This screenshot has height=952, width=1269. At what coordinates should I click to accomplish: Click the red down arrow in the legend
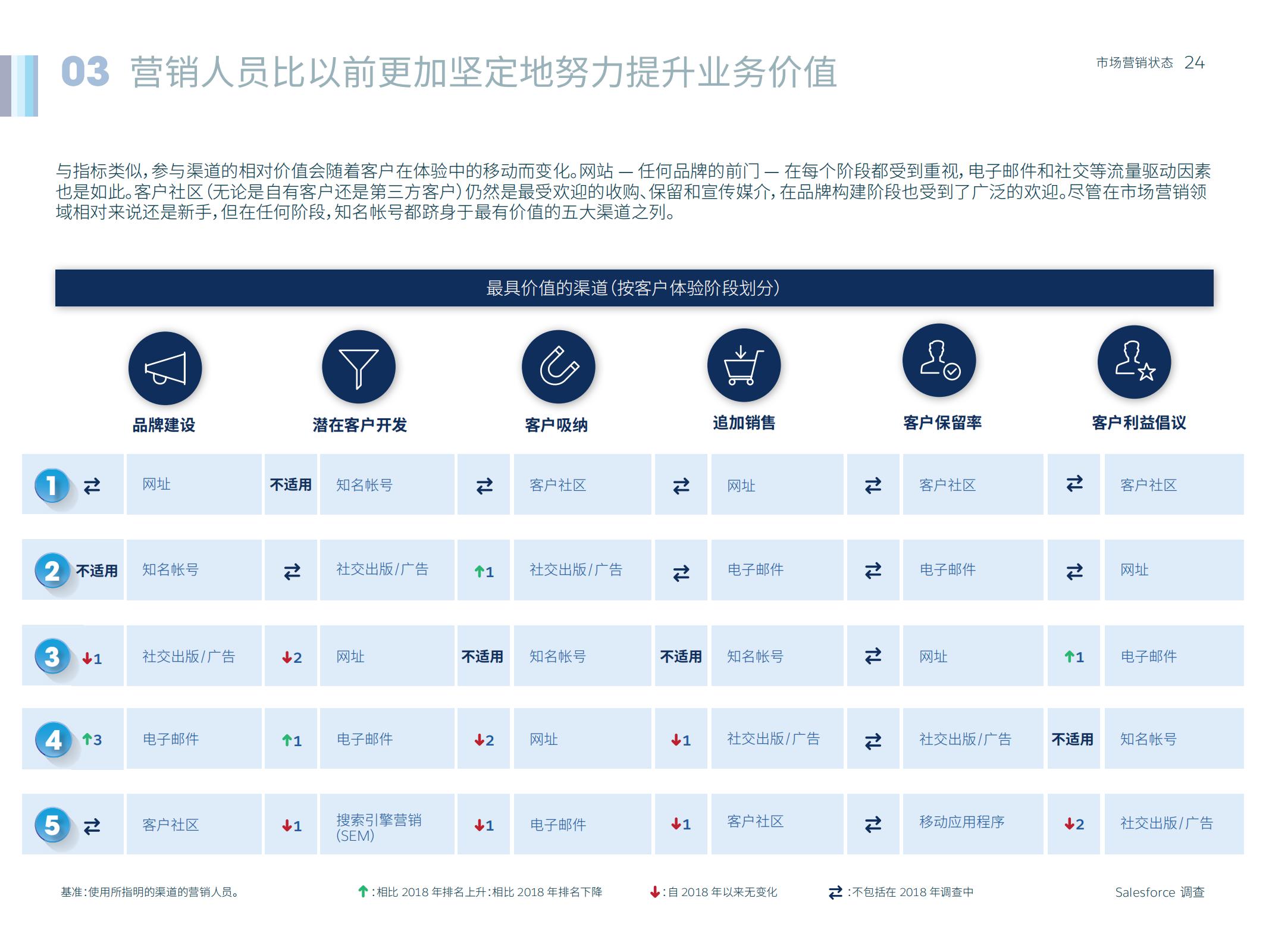pyautogui.click(x=654, y=892)
